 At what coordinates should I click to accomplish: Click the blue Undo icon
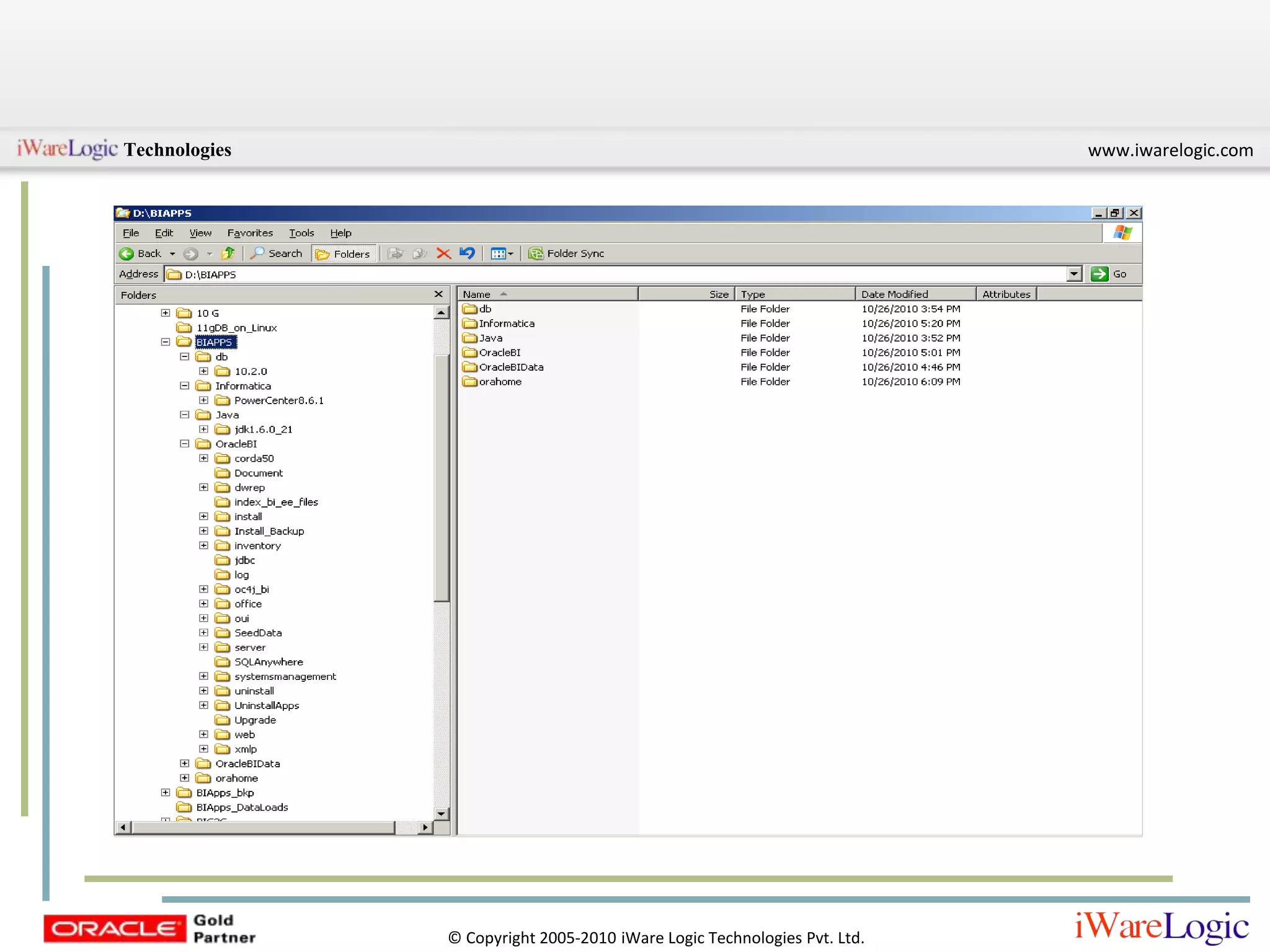[x=467, y=253]
